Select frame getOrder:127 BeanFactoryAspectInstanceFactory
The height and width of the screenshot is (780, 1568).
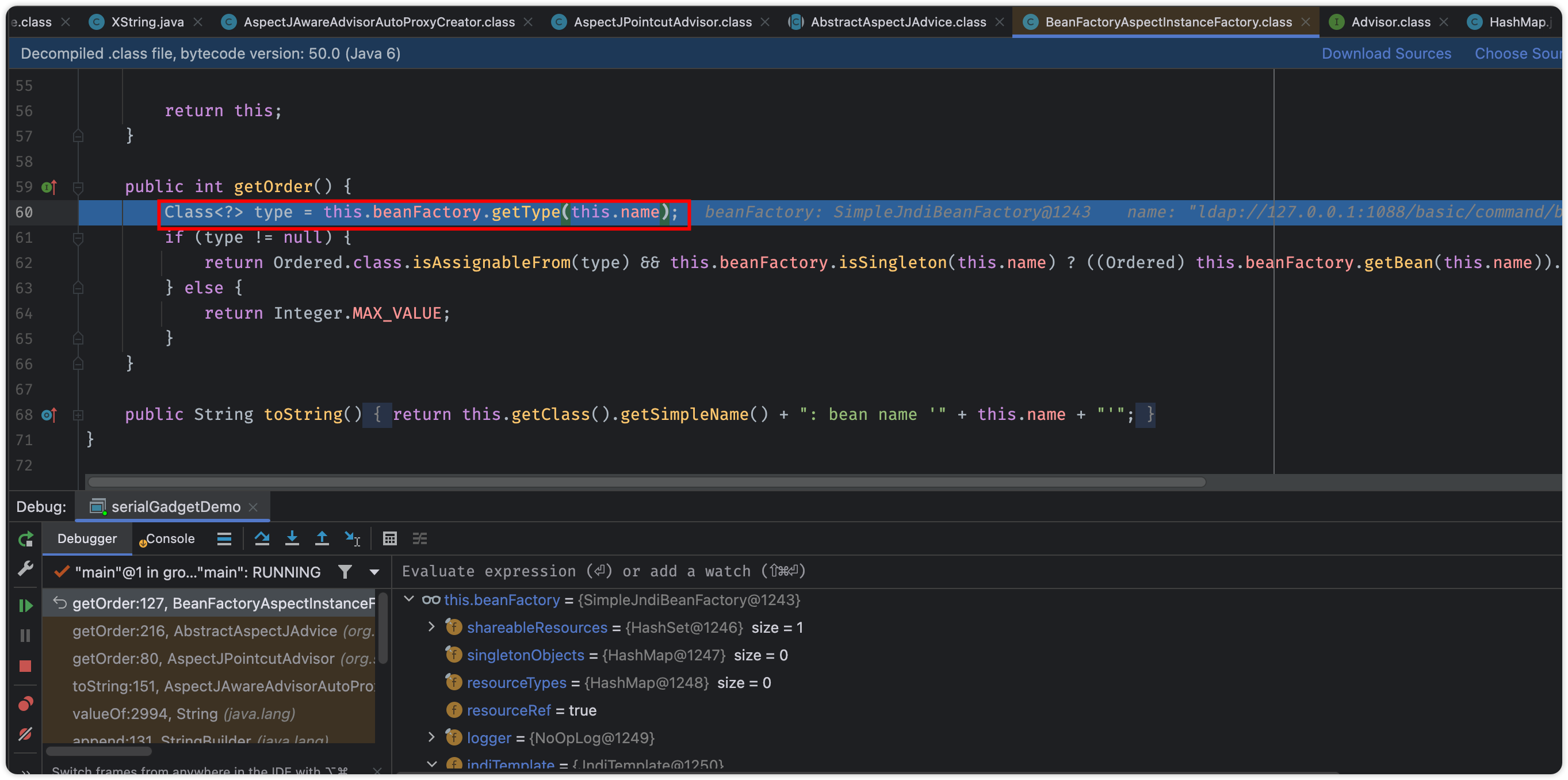click(209, 603)
